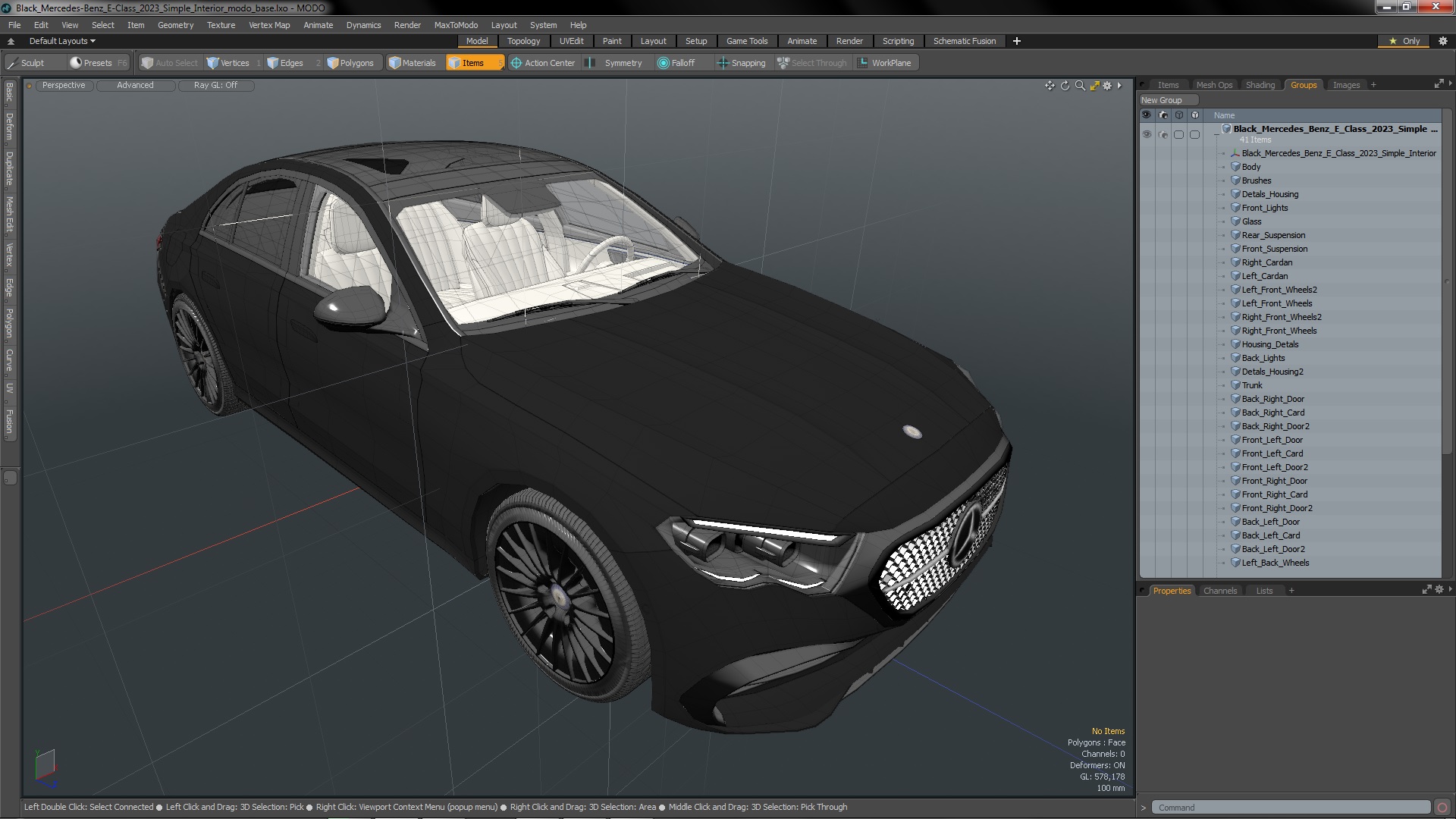Image resolution: width=1456 pixels, height=819 pixels.
Task: Open the Geometry menu
Action: tap(175, 25)
